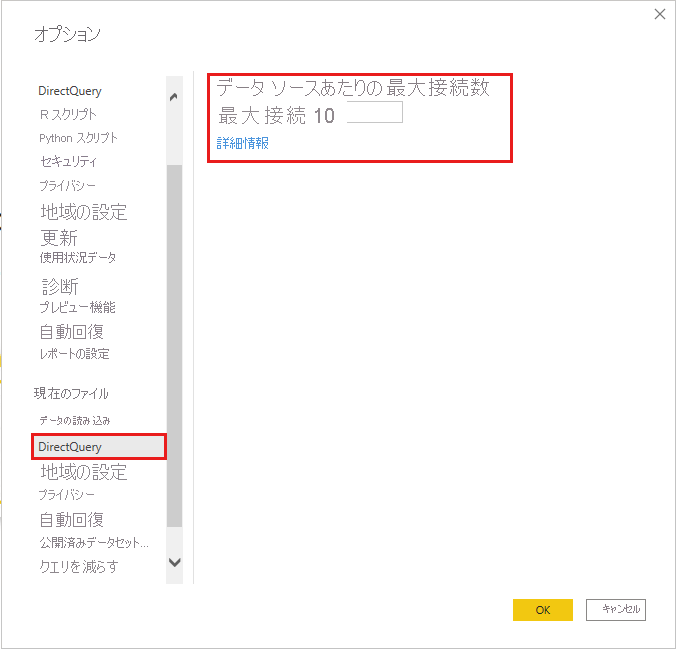
Task: Click the キャンセル button
Action: [616, 610]
